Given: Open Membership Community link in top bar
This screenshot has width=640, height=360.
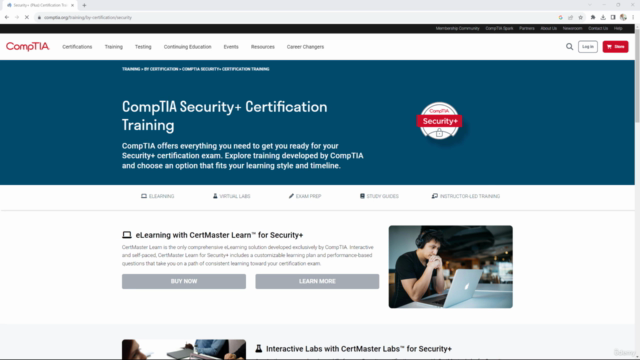Looking at the screenshot, I should (457, 29).
